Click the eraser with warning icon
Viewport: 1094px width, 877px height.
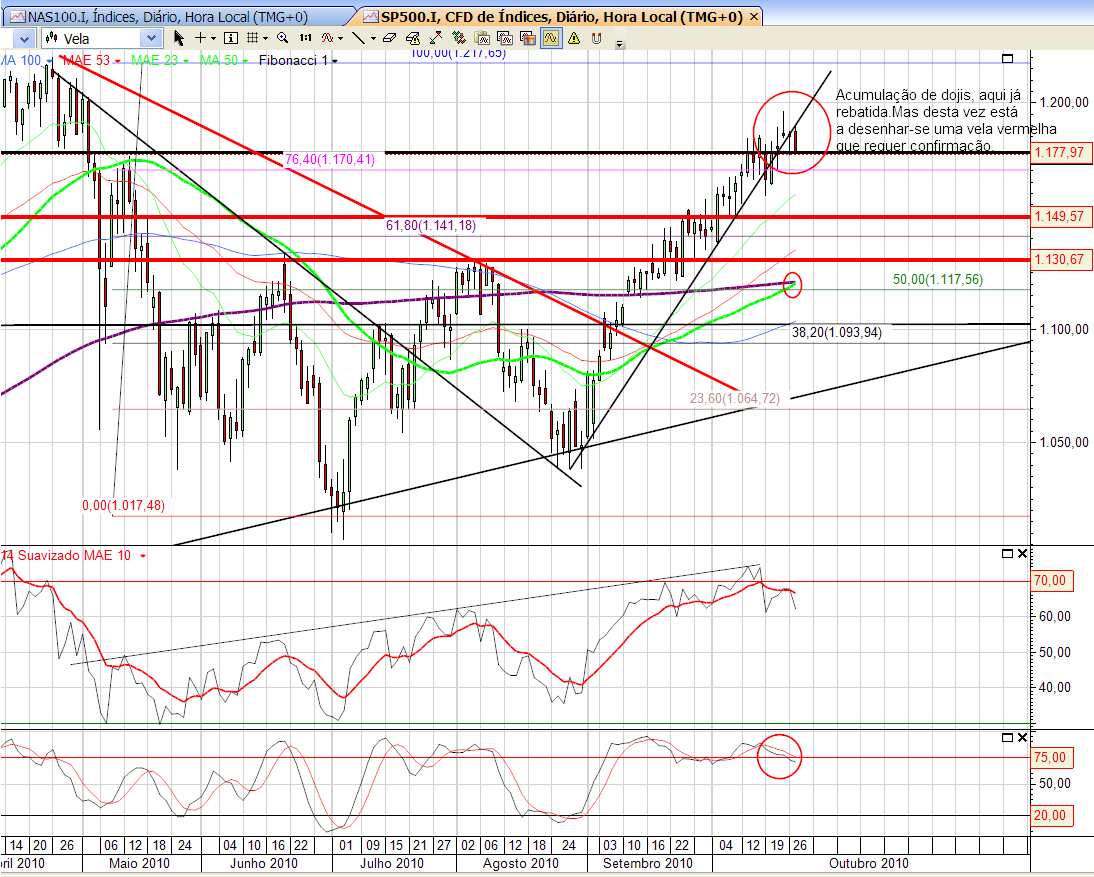coord(412,38)
